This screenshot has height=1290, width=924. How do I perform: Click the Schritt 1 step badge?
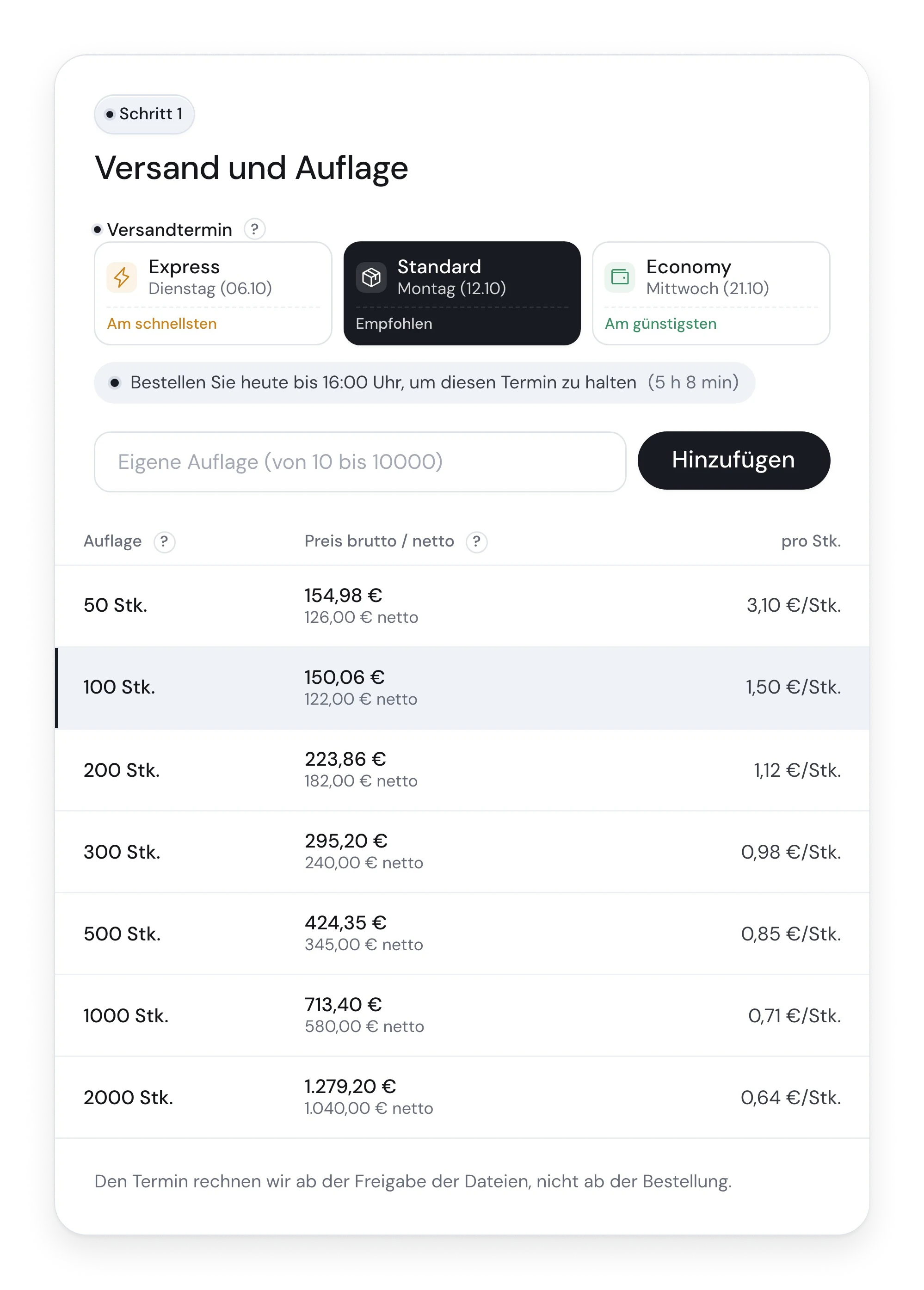coord(144,114)
